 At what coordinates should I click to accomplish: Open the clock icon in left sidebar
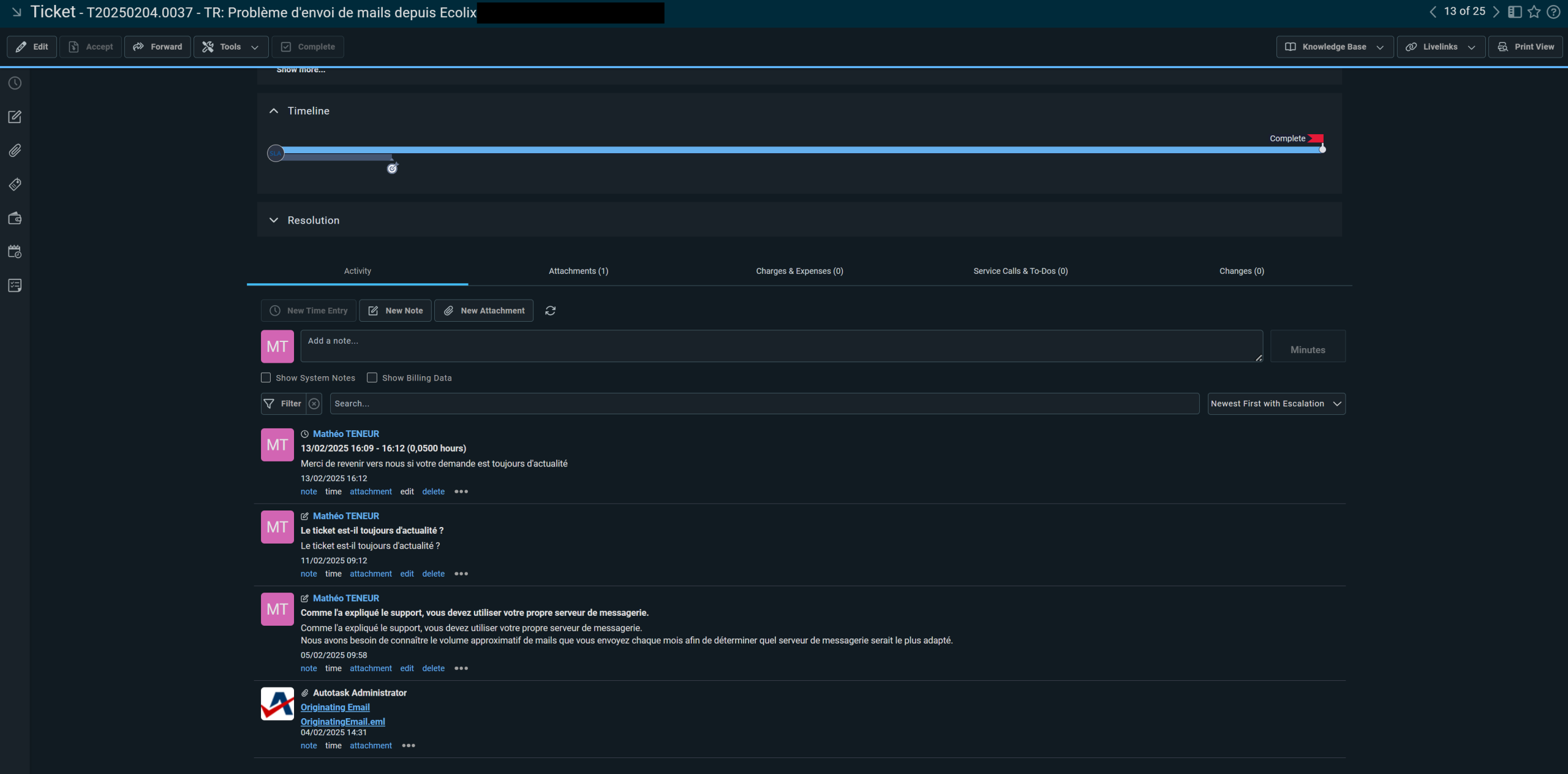point(15,83)
